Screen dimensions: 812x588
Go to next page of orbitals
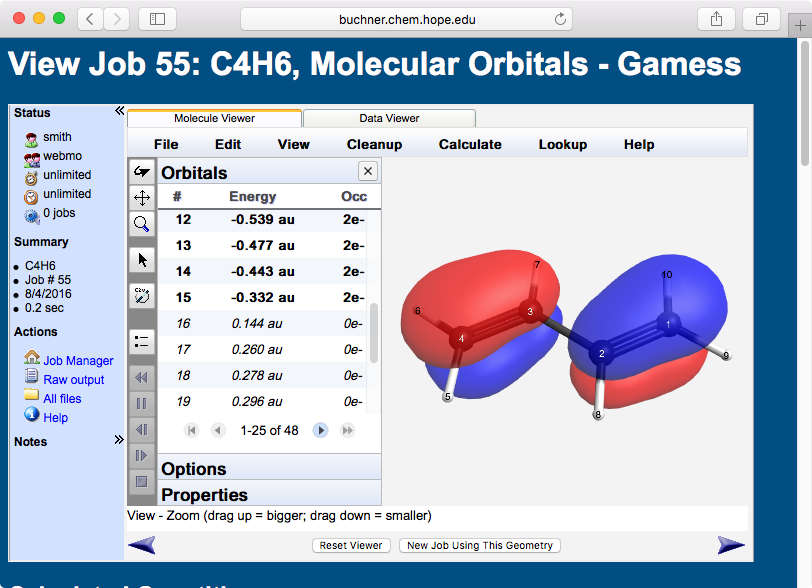[x=321, y=430]
